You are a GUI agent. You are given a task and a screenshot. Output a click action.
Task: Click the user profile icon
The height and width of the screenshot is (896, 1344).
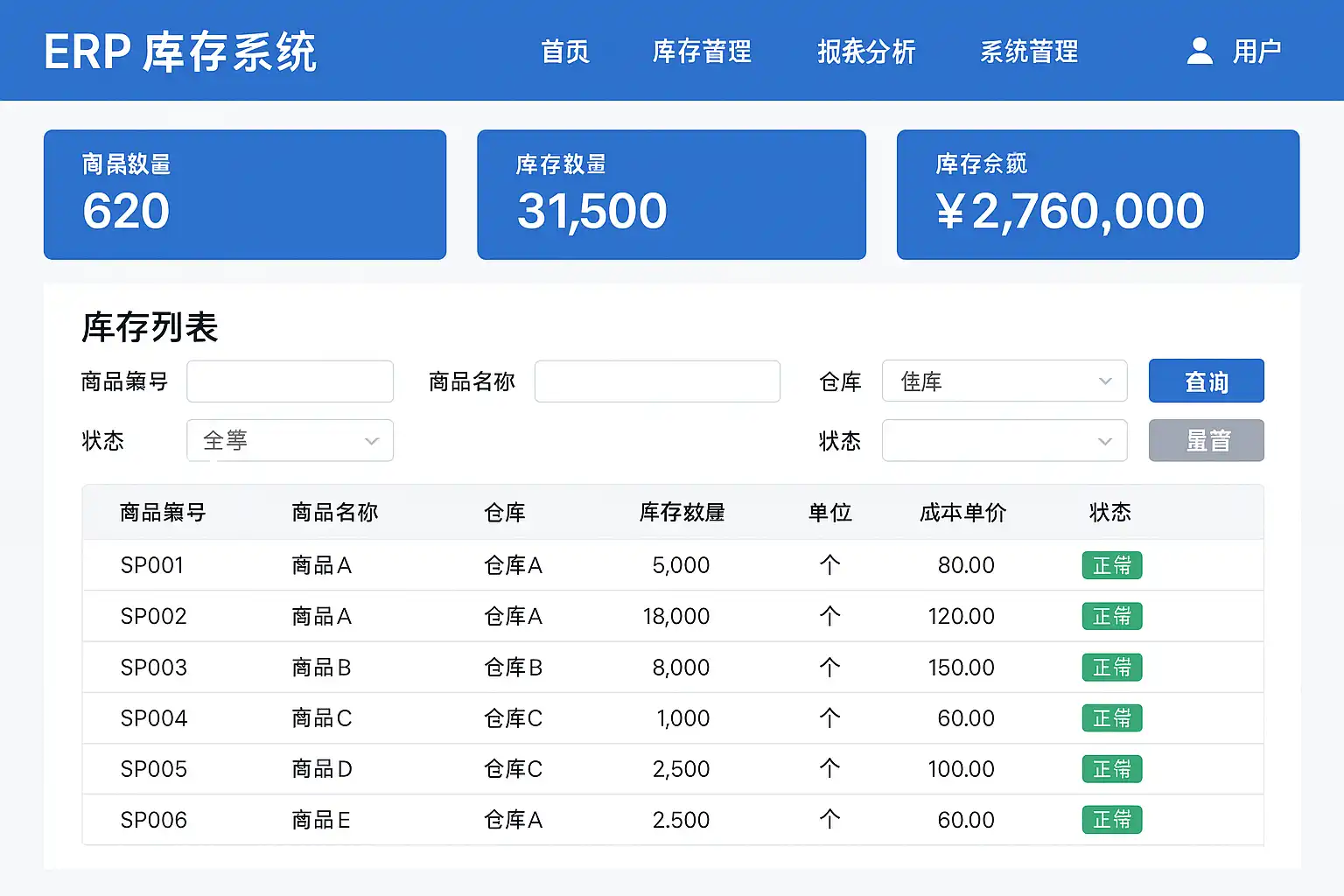(x=1200, y=51)
